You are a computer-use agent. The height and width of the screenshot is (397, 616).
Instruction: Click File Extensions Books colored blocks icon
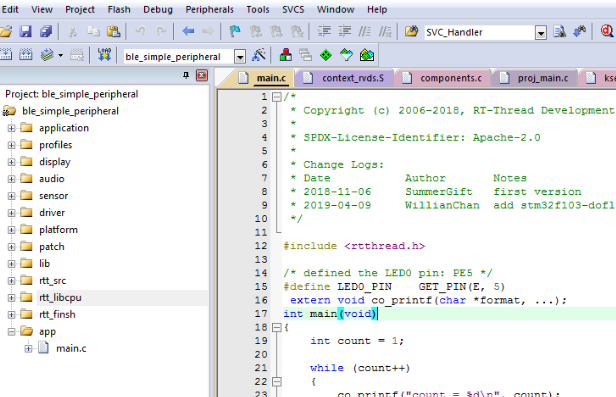click(x=286, y=55)
